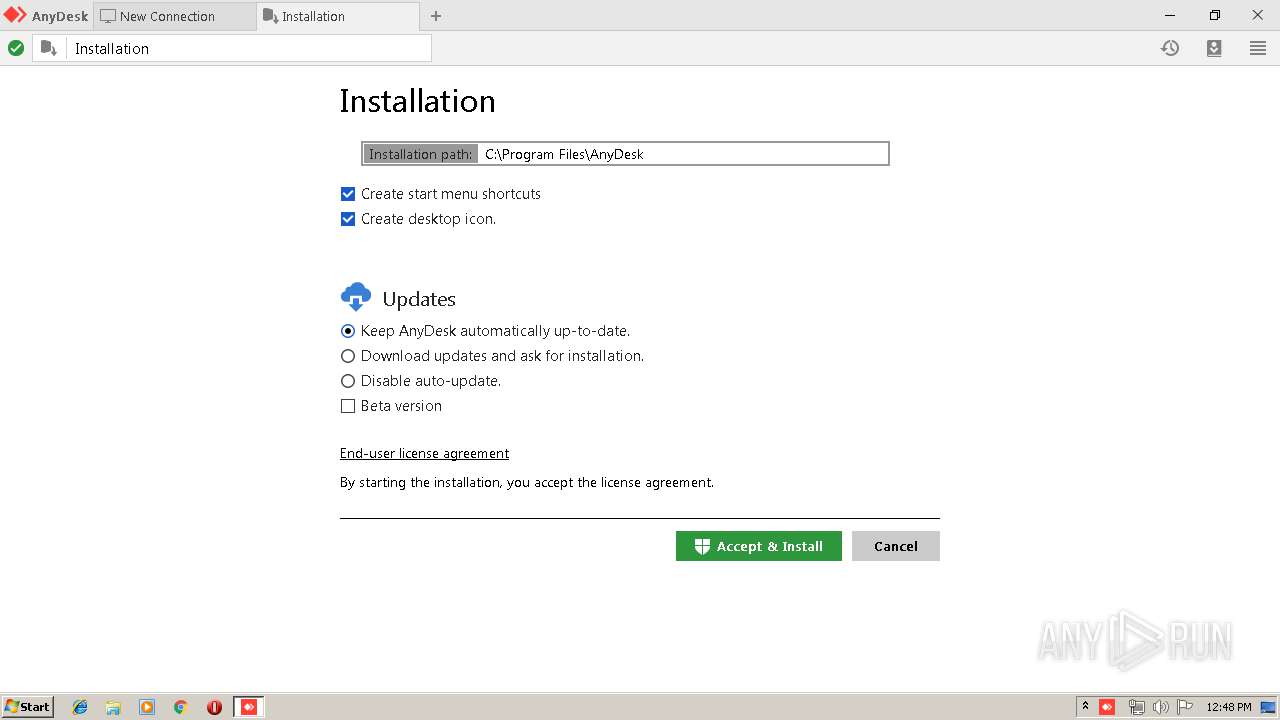Click the Updates cloud icon
Image resolution: width=1280 pixels, height=720 pixels.
pyautogui.click(x=356, y=297)
